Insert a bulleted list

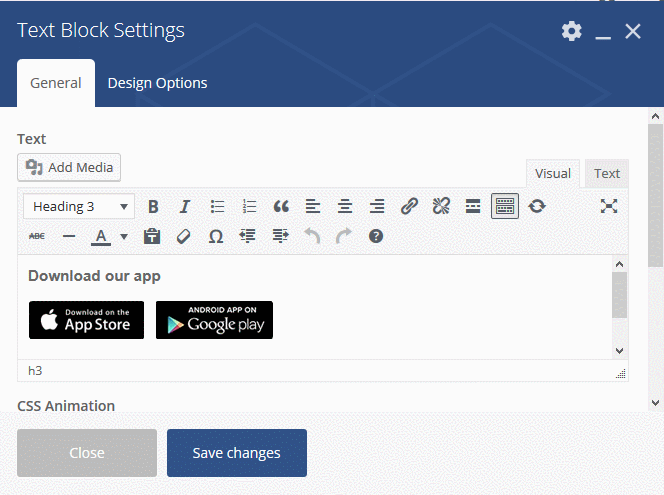click(x=217, y=207)
